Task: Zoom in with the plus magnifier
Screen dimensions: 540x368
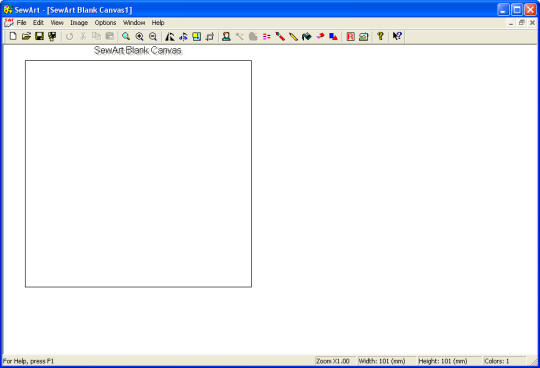Action: tap(139, 36)
